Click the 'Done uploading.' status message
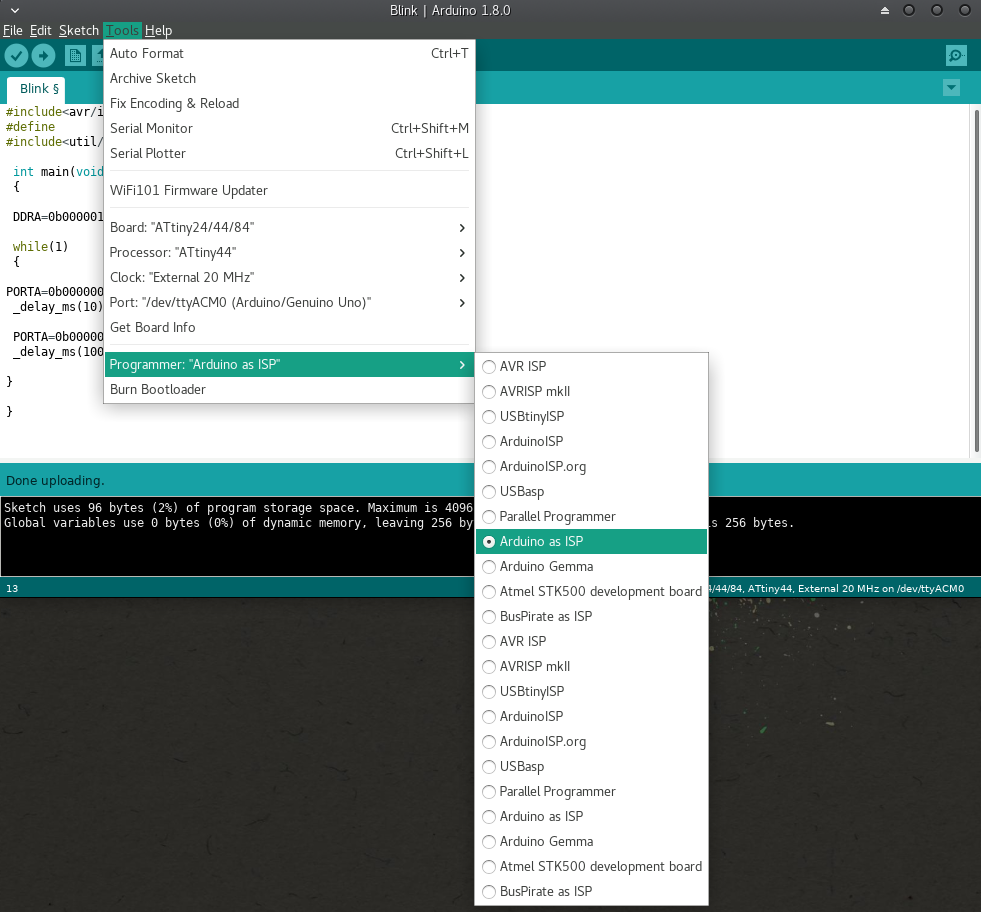 55,480
